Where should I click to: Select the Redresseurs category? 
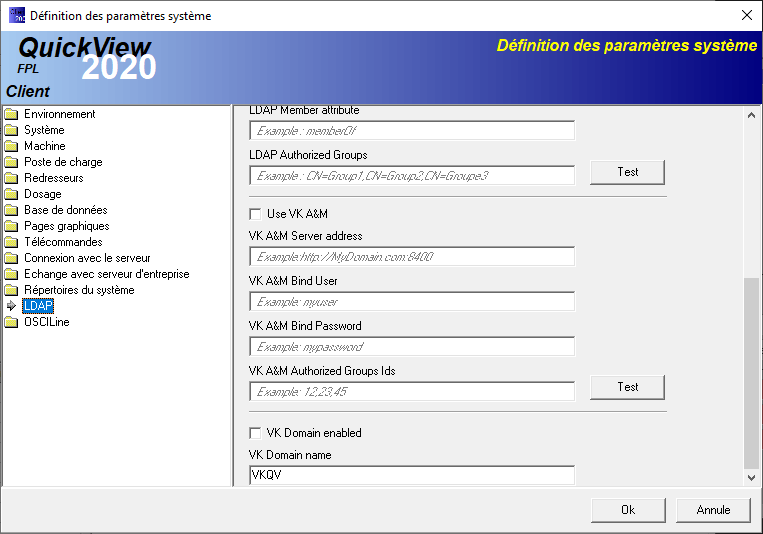[54, 178]
